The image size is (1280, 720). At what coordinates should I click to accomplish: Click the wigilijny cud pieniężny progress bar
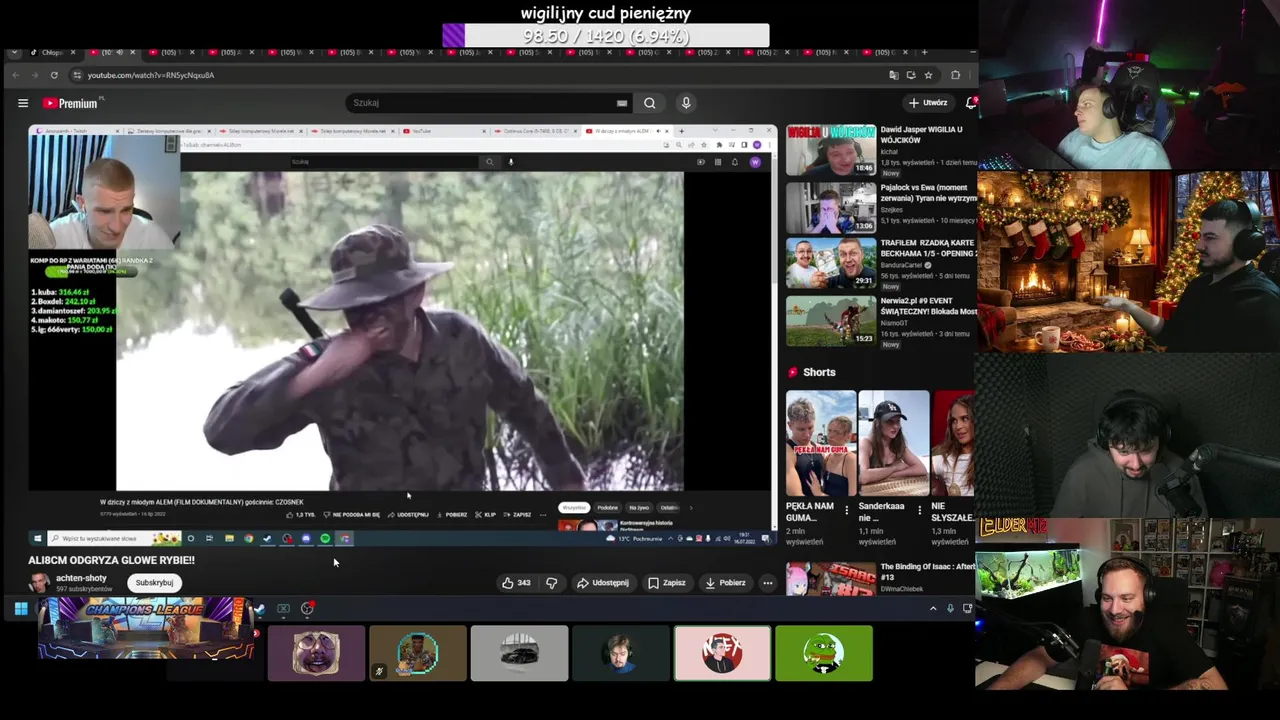[x=606, y=36]
